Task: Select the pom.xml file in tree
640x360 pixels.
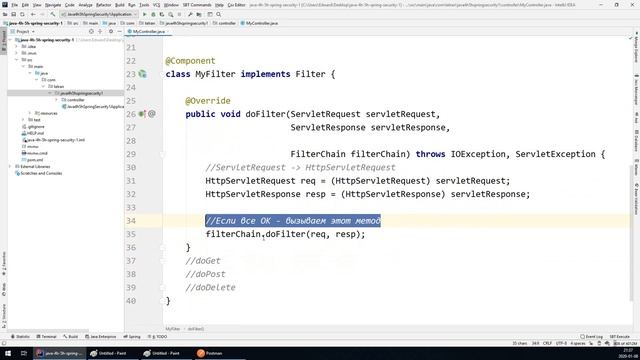Action: point(32,160)
